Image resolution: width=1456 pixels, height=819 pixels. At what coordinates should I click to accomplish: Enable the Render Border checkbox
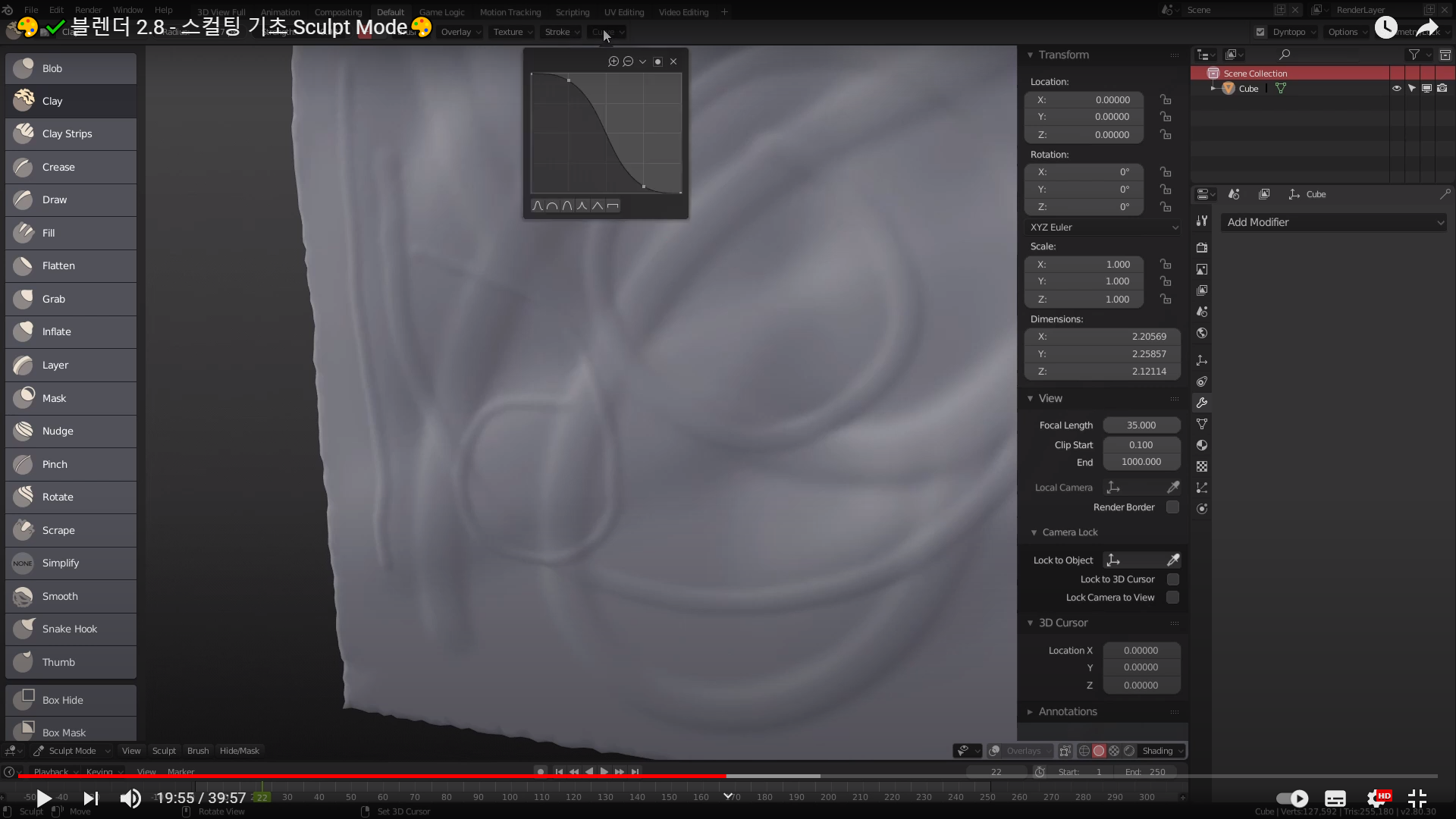[1172, 507]
